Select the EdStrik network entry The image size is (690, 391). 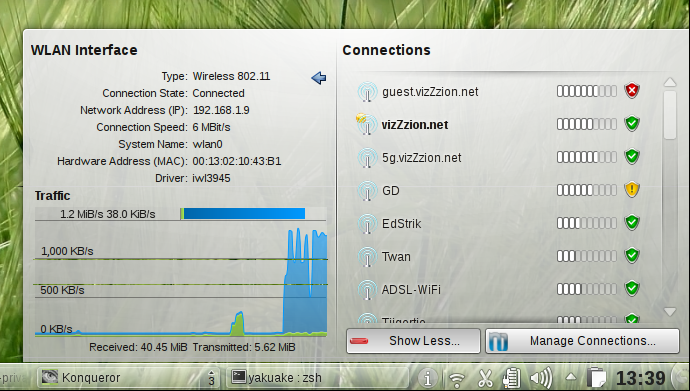coord(498,223)
